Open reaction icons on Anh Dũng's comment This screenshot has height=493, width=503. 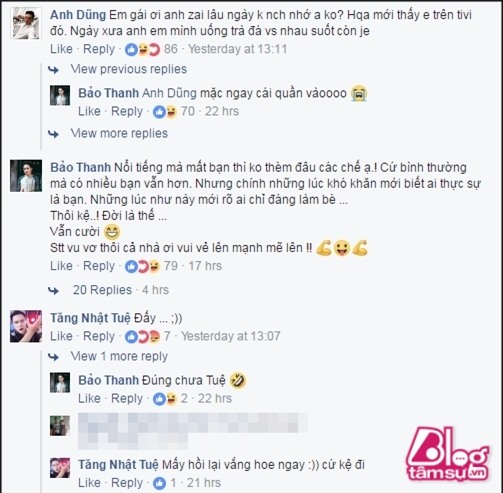142,49
